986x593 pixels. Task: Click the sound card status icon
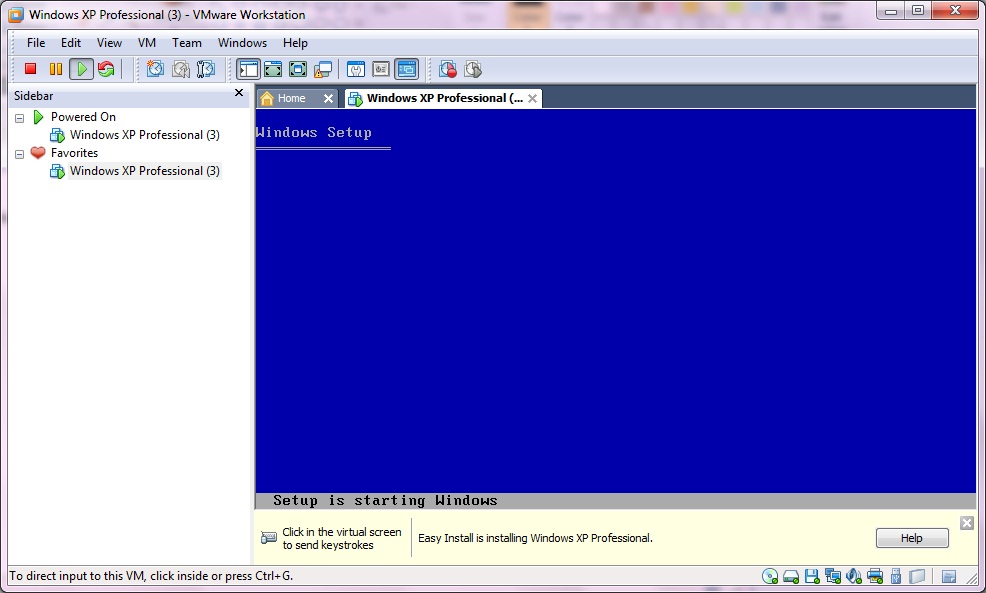[854, 576]
